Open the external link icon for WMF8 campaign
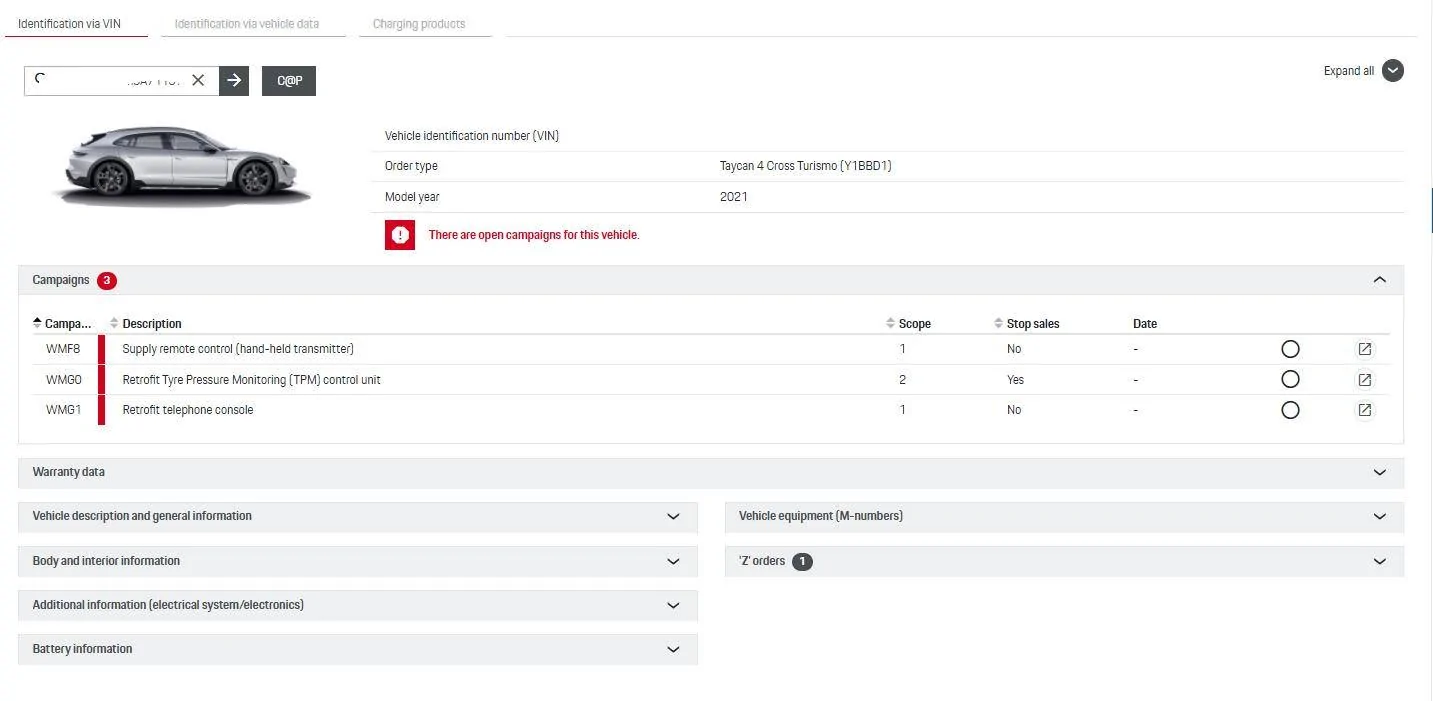 click(1364, 349)
